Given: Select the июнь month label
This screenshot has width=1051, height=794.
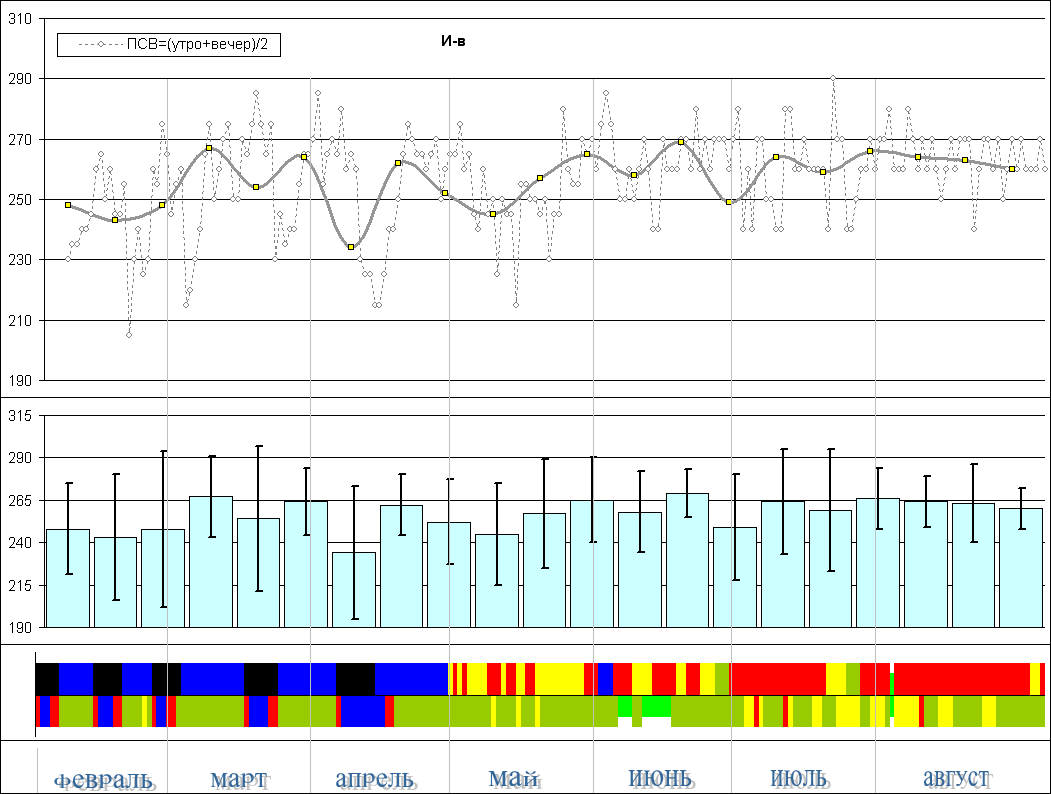Looking at the screenshot, I should click(660, 779).
